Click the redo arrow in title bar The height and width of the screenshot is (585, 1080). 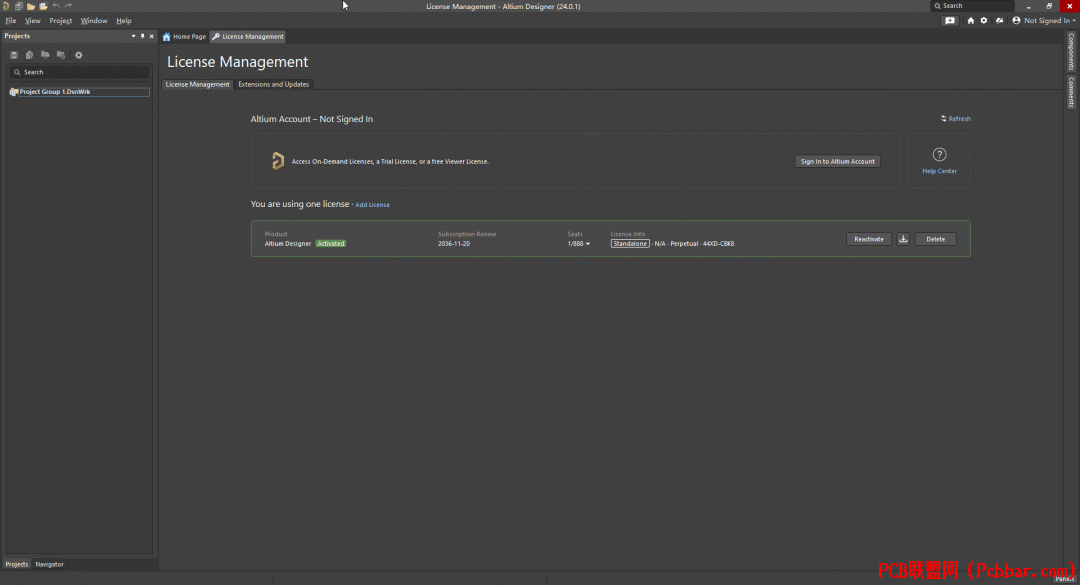coord(68,6)
